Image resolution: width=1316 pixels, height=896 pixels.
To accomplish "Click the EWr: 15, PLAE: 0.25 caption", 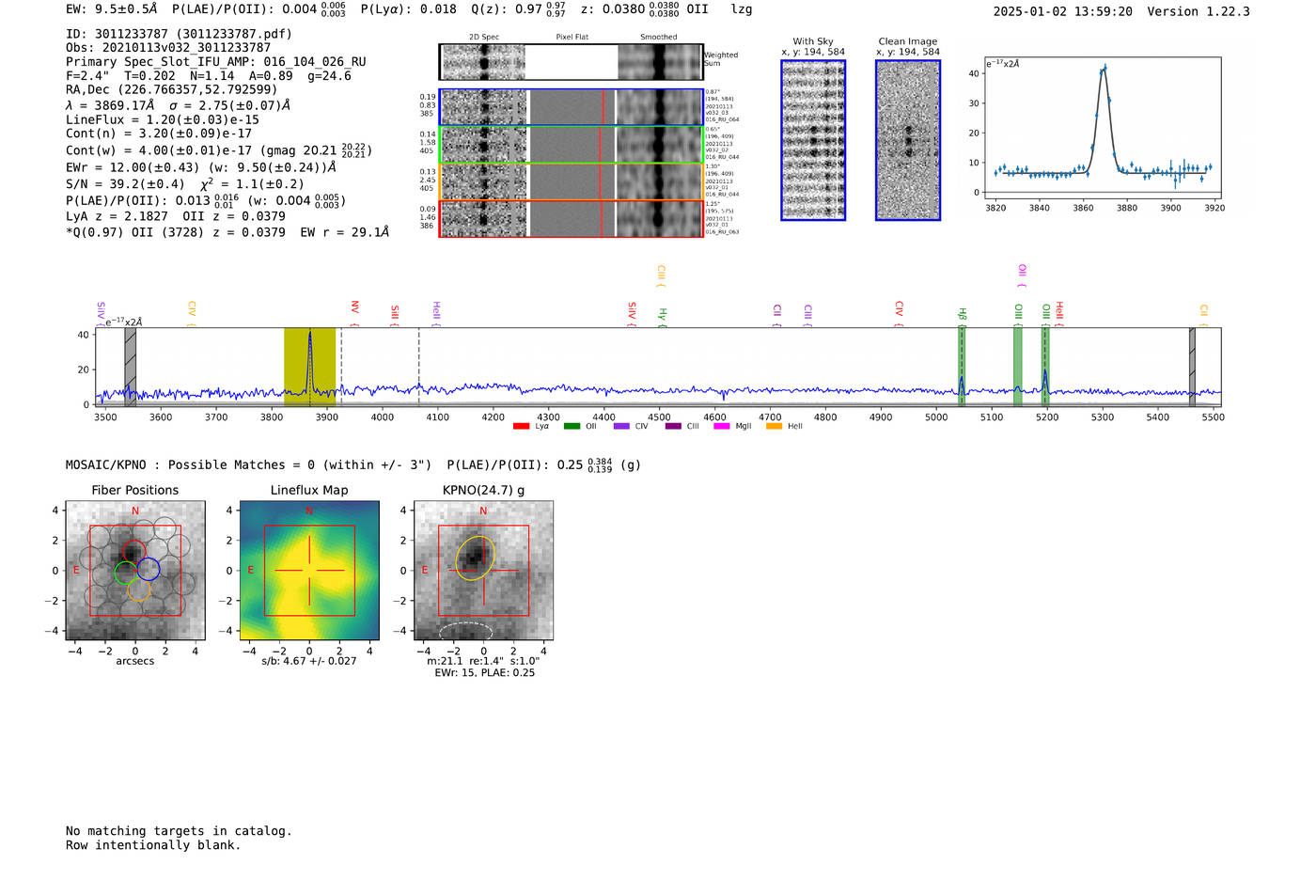I will point(484,673).
